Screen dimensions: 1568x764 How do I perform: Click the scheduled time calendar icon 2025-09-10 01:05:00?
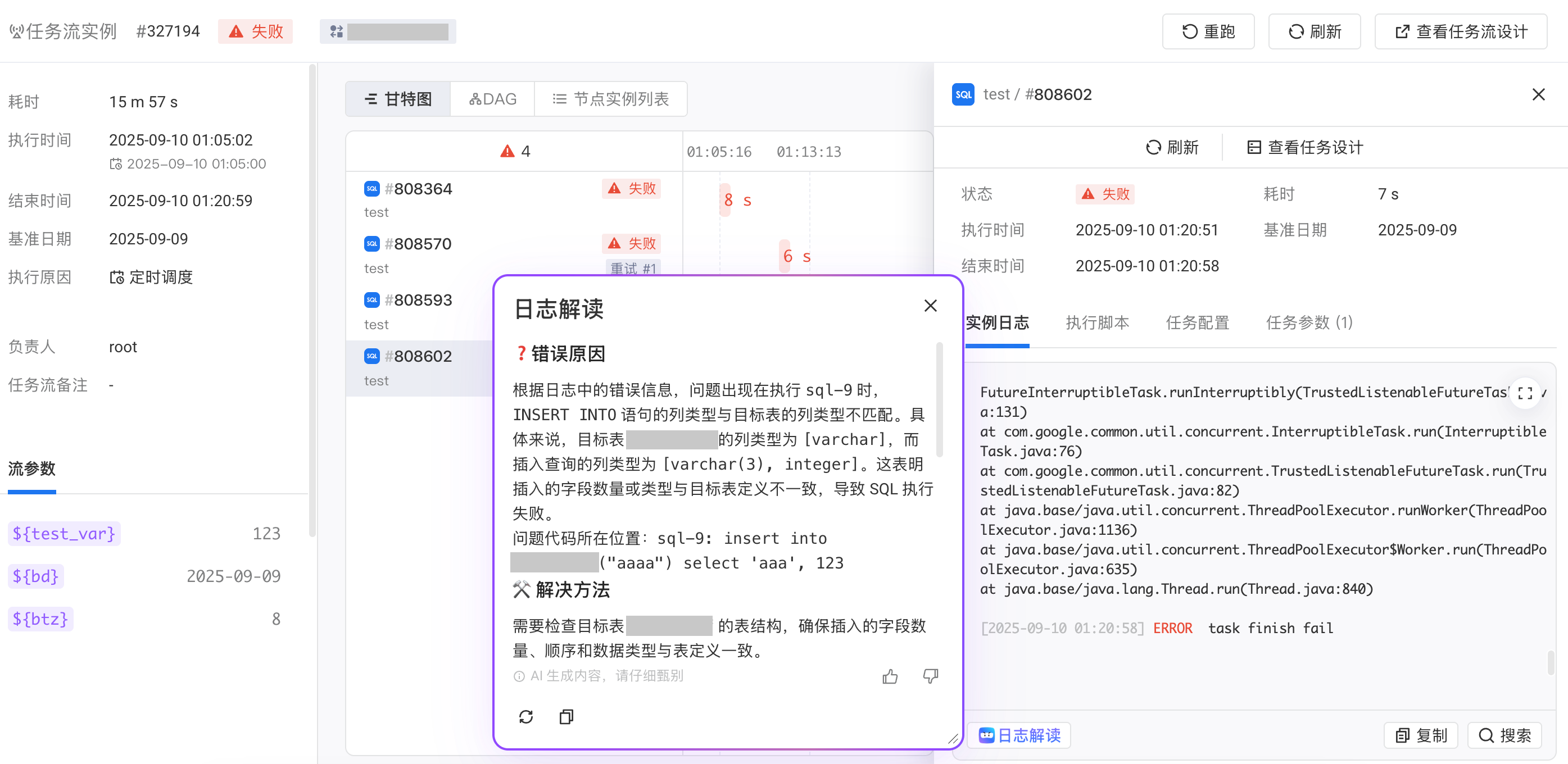click(x=116, y=163)
